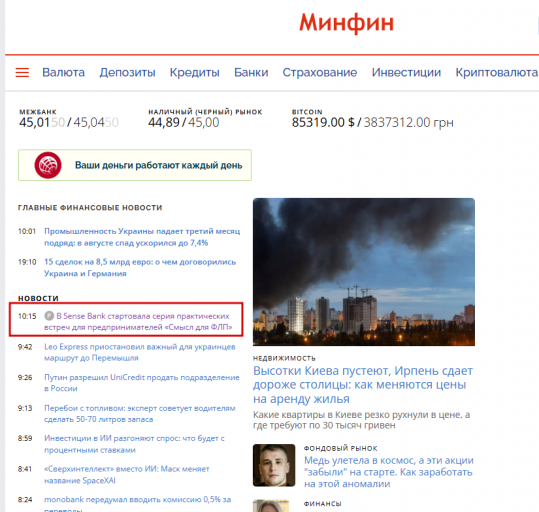
Task: Open 'Инвестиции в ИИ разгоняют спрос' link
Action: tap(134, 444)
